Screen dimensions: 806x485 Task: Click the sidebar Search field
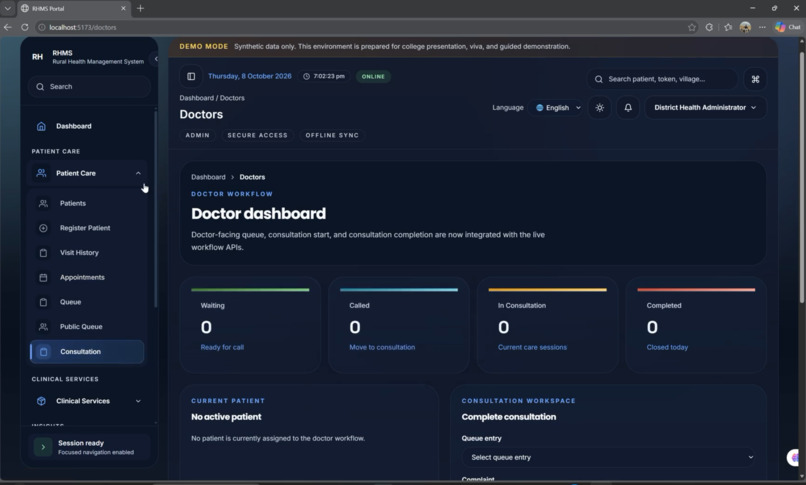click(89, 87)
